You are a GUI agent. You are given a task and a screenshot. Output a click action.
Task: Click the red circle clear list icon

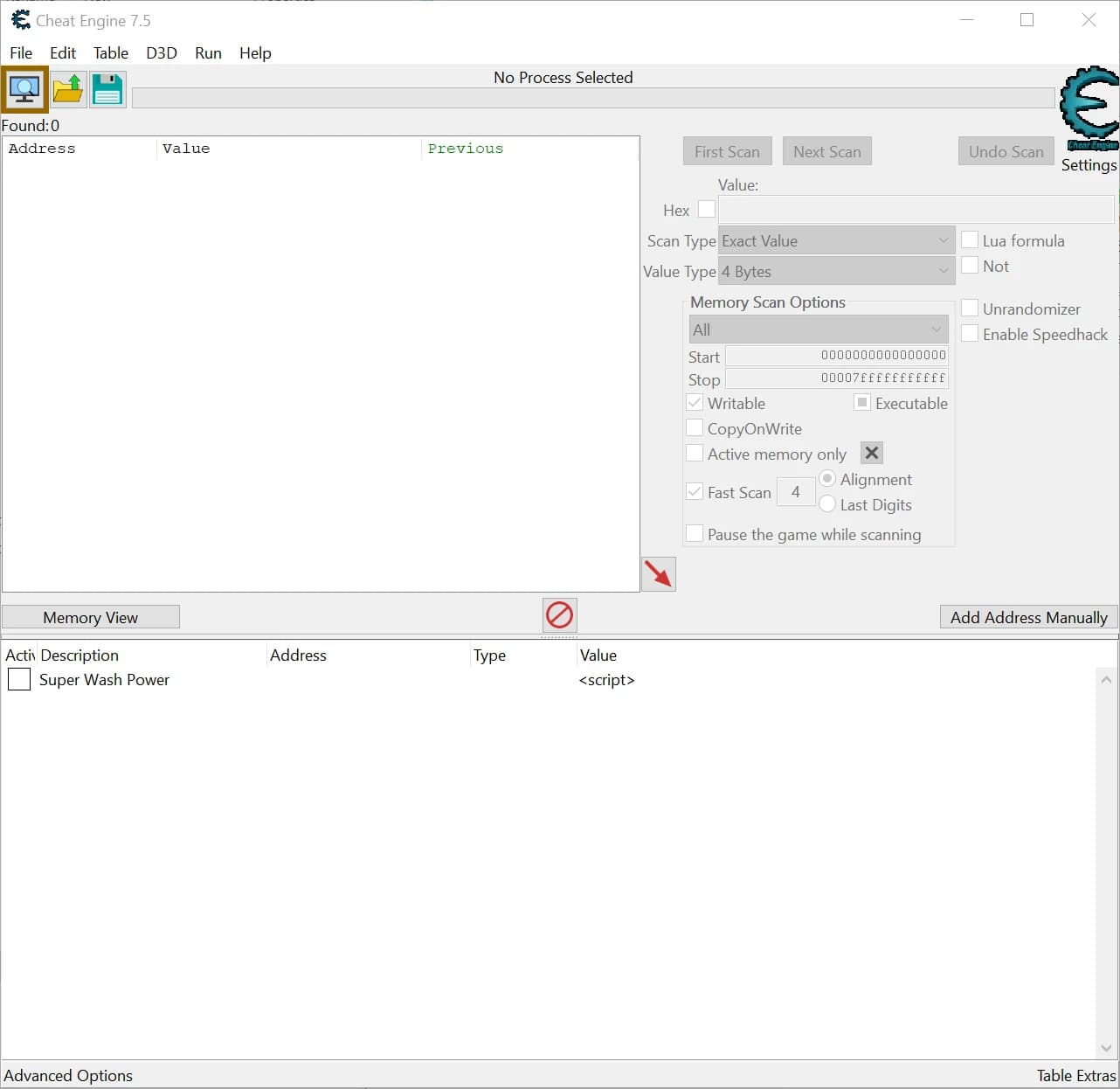coord(559,615)
